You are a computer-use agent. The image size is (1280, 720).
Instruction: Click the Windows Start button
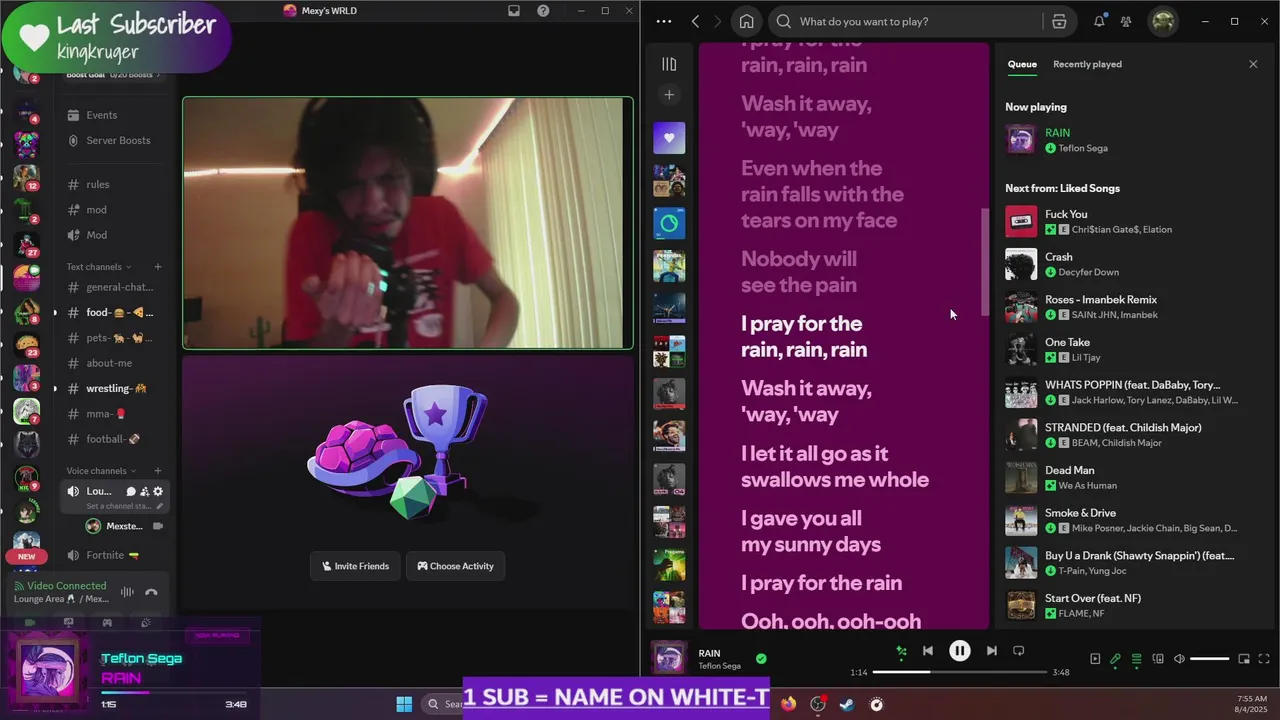tap(404, 704)
